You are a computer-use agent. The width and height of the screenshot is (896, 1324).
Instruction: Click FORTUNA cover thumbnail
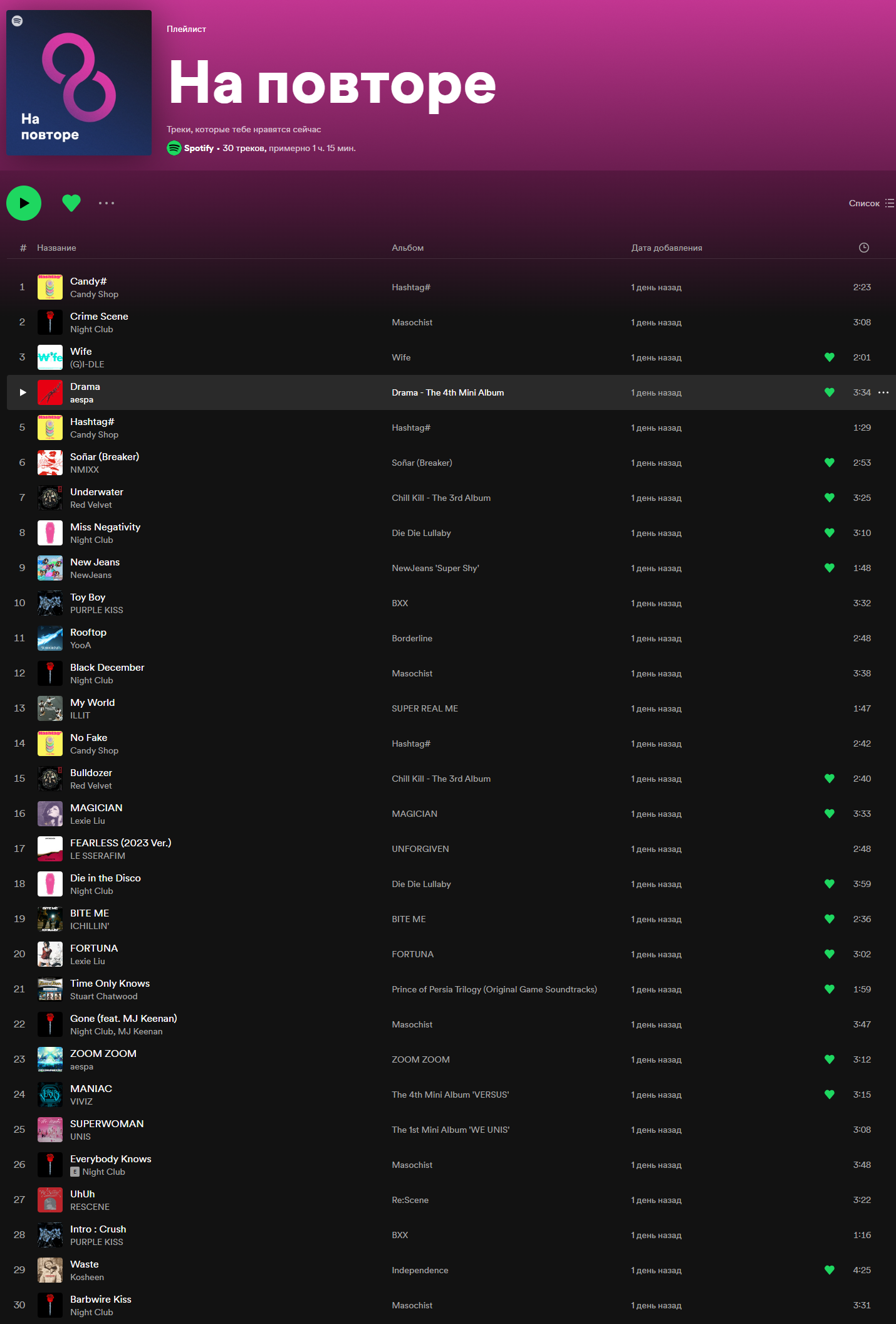point(50,954)
